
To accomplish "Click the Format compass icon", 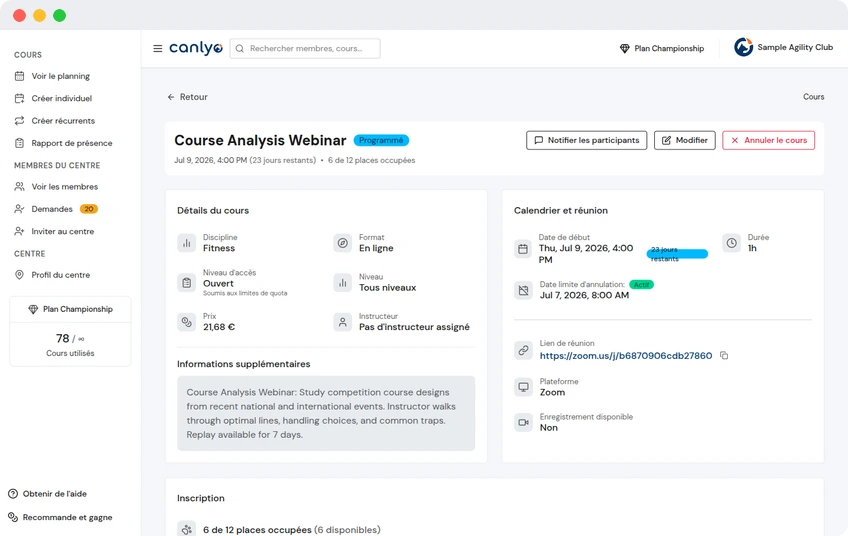I will 342,243.
